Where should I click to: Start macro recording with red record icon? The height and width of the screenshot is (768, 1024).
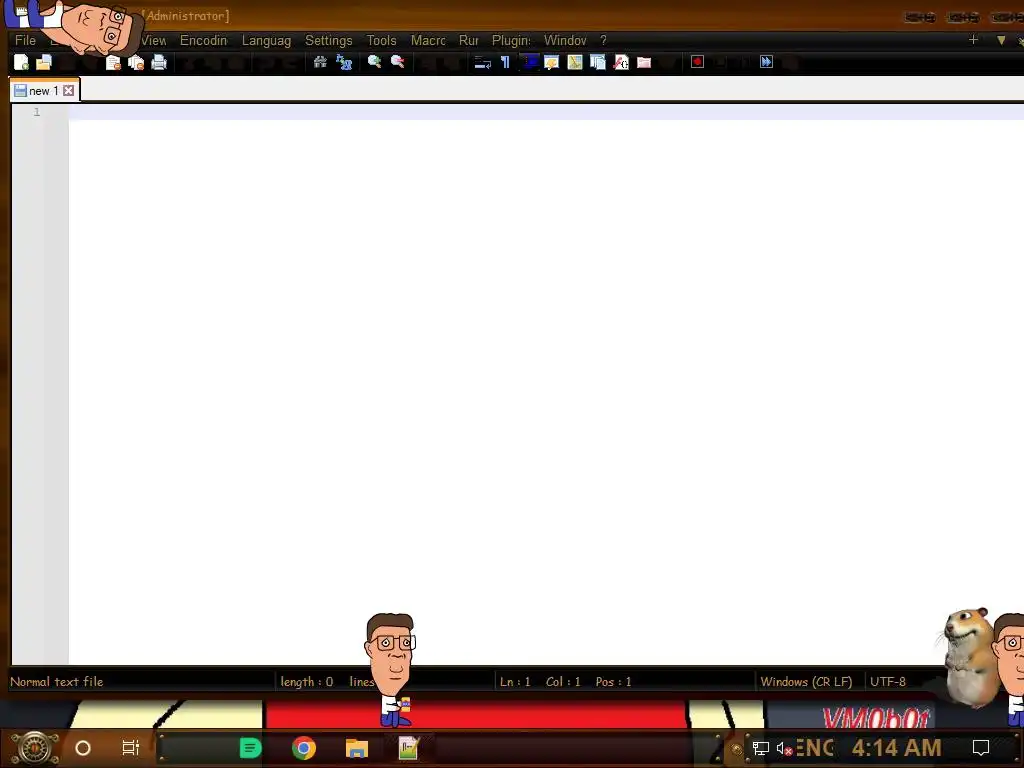tap(697, 62)
